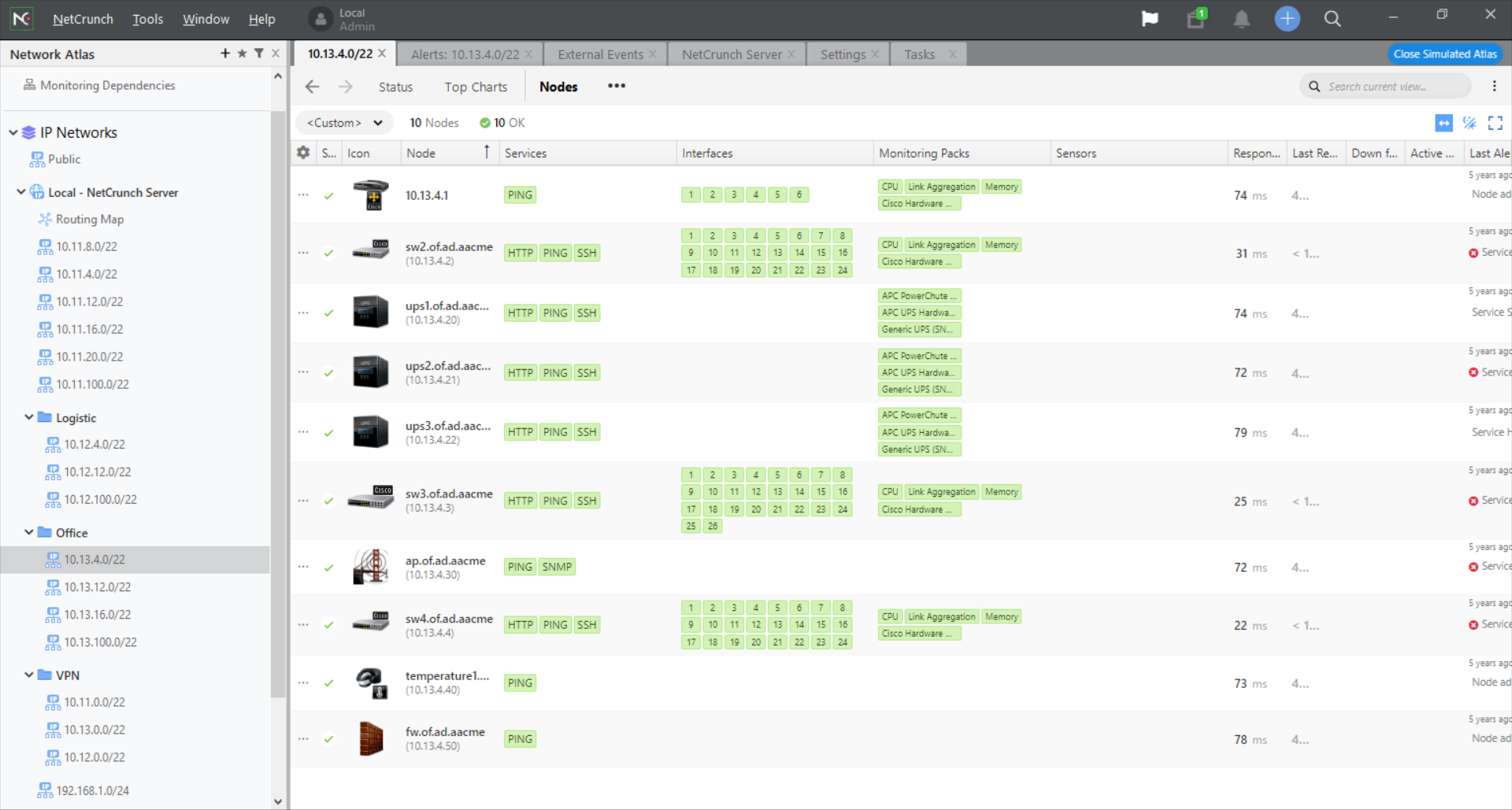This screenshot has height=810, width=1512.
Task: Click the Cisco router icon for 10.13.4.1
Action: (372, 194)
